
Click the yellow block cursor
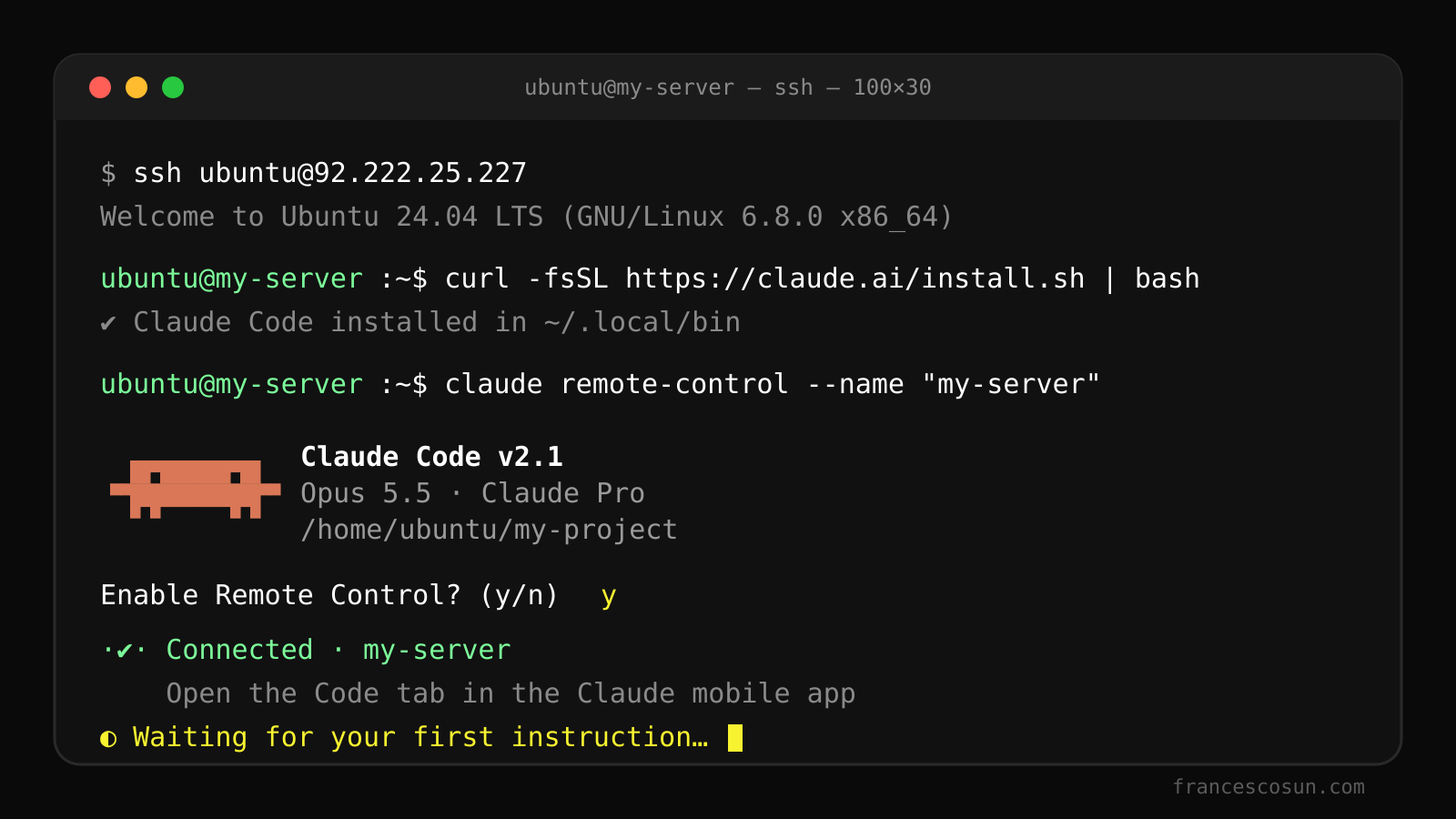pos(735,737)
